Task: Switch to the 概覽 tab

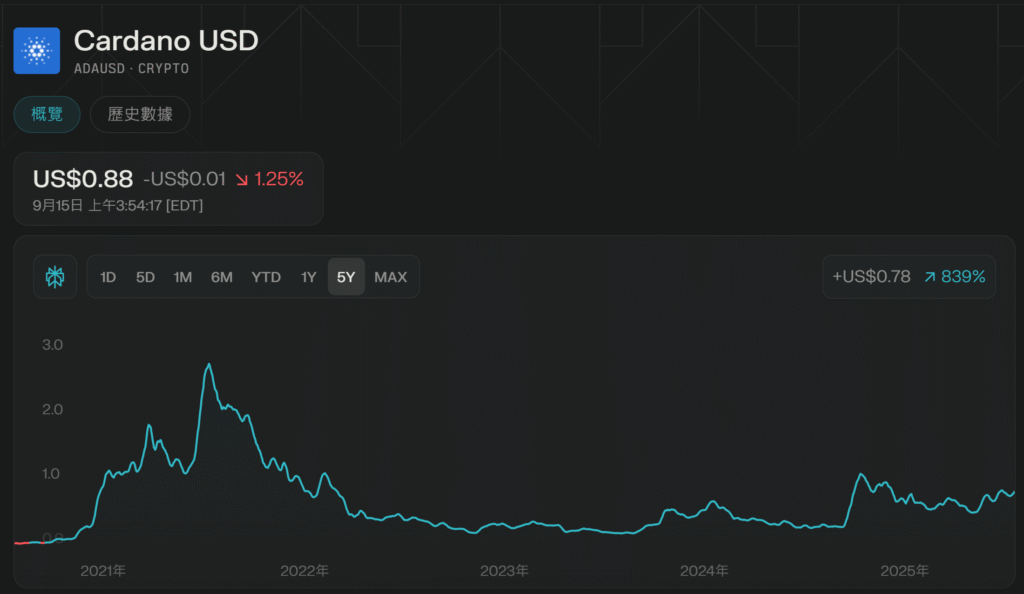Action: coord(47,114)
